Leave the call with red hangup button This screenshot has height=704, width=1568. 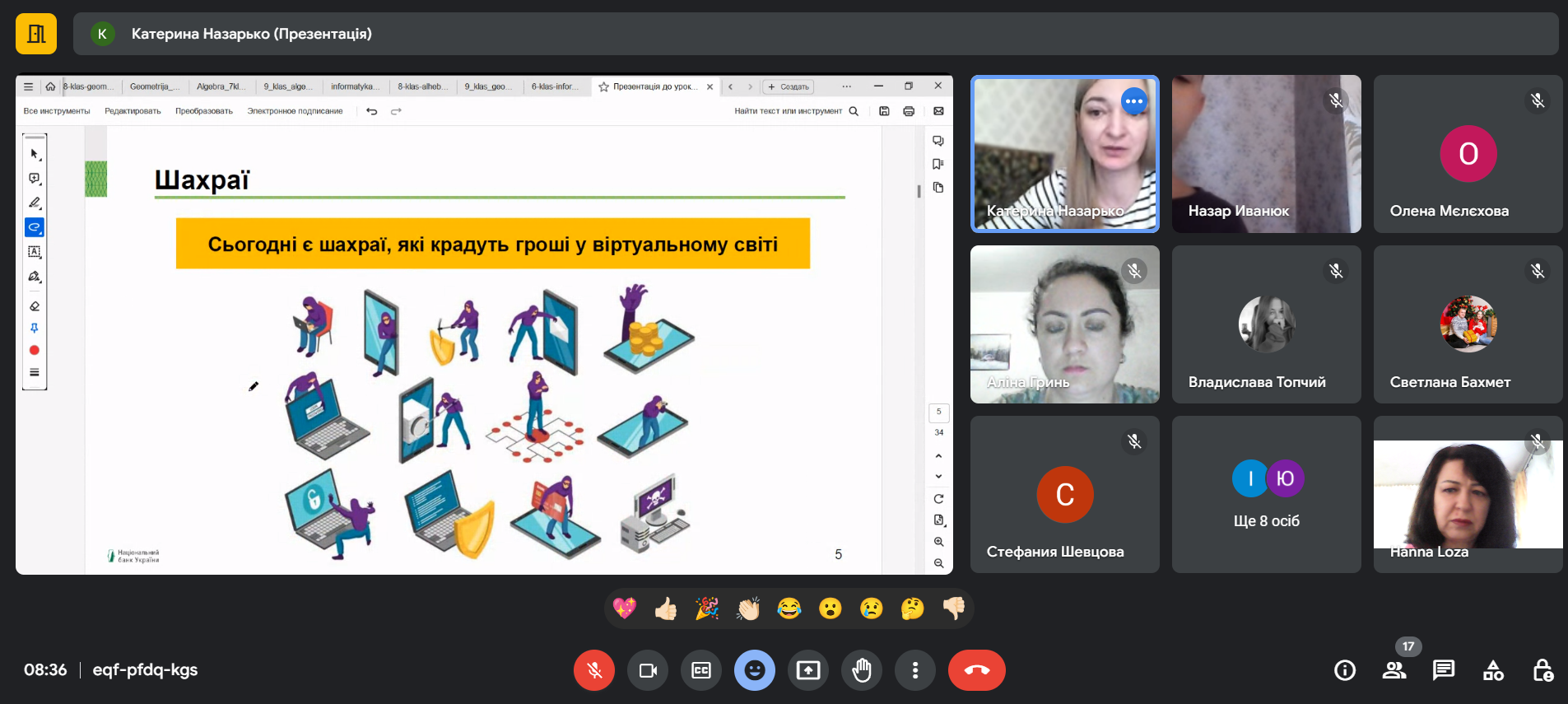tap(976, 670)
